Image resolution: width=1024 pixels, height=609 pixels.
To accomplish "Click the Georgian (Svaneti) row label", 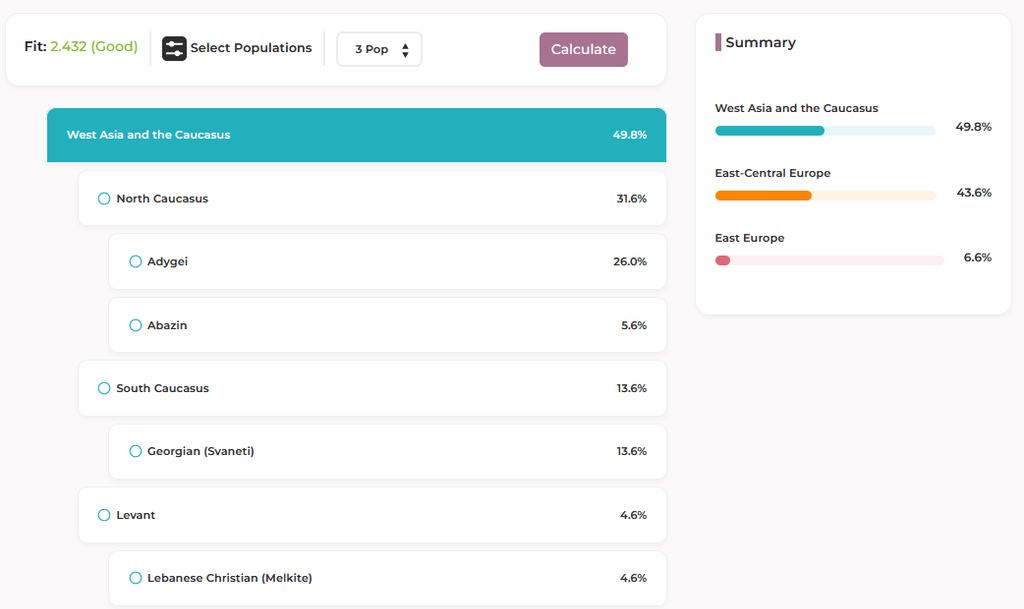I will [200, 451].
